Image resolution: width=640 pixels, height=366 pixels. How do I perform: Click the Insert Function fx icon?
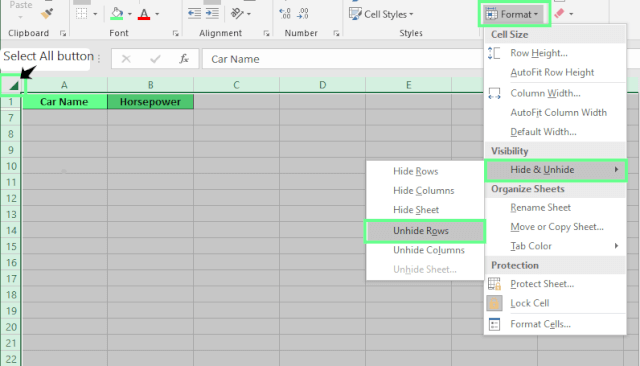coord(184,59)
